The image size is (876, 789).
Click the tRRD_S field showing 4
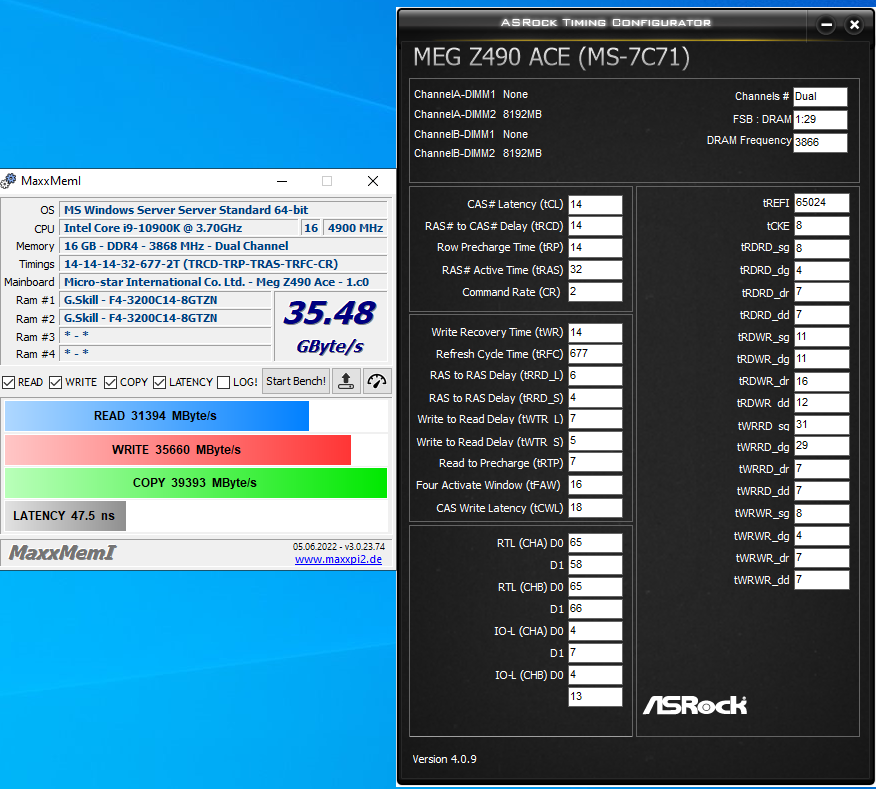[595, 398]
